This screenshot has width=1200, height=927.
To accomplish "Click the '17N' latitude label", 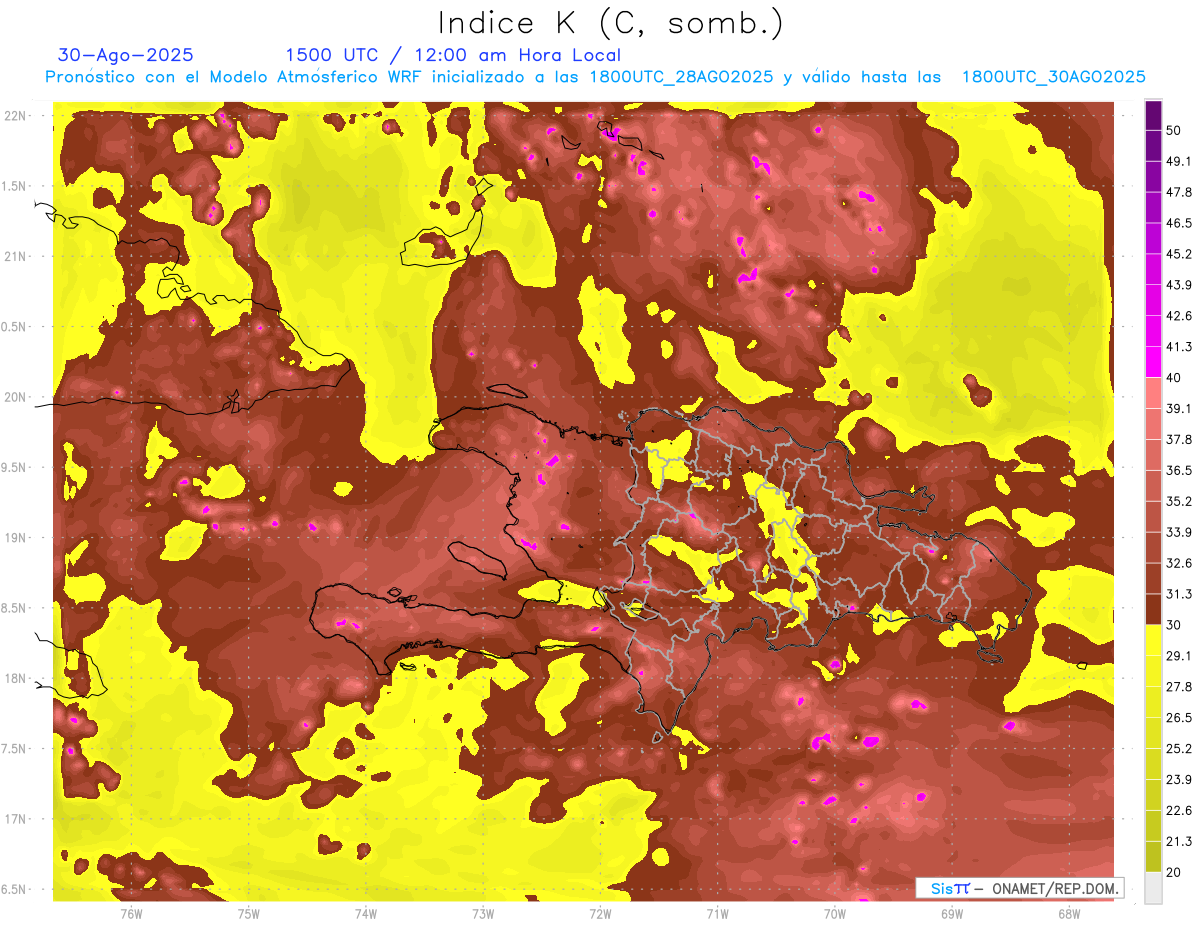I will 15,819.
